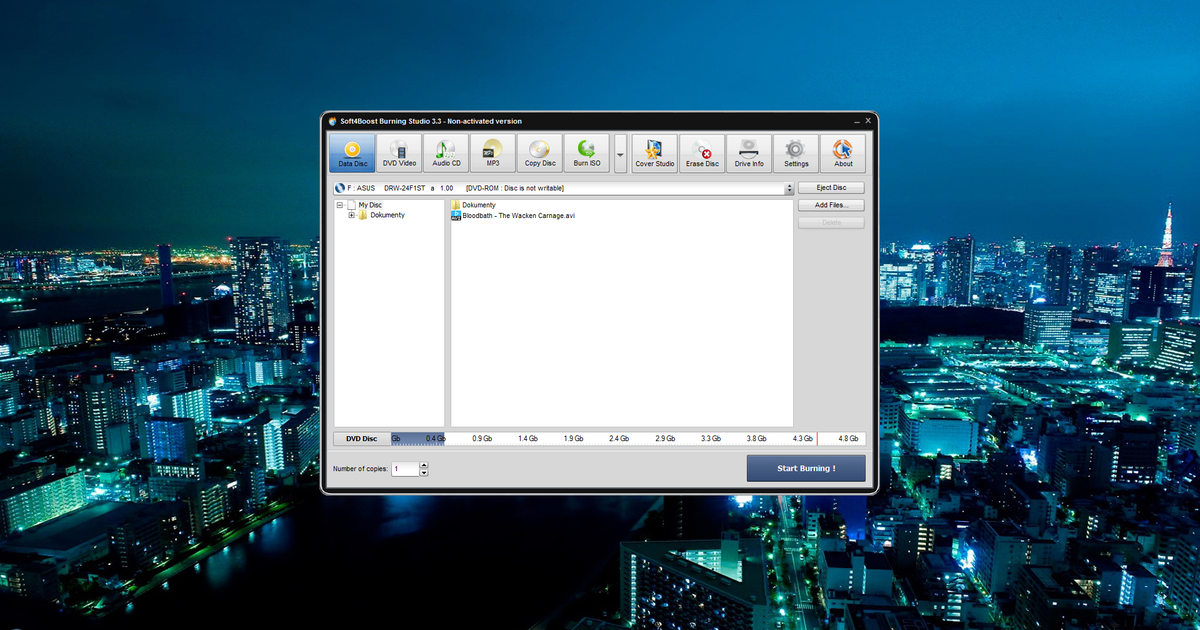The height and width of the screenshot is (630, 1200).
Task: Click the disc capacity bar at 2.4 Gb
Action: [x=619, y=439]
